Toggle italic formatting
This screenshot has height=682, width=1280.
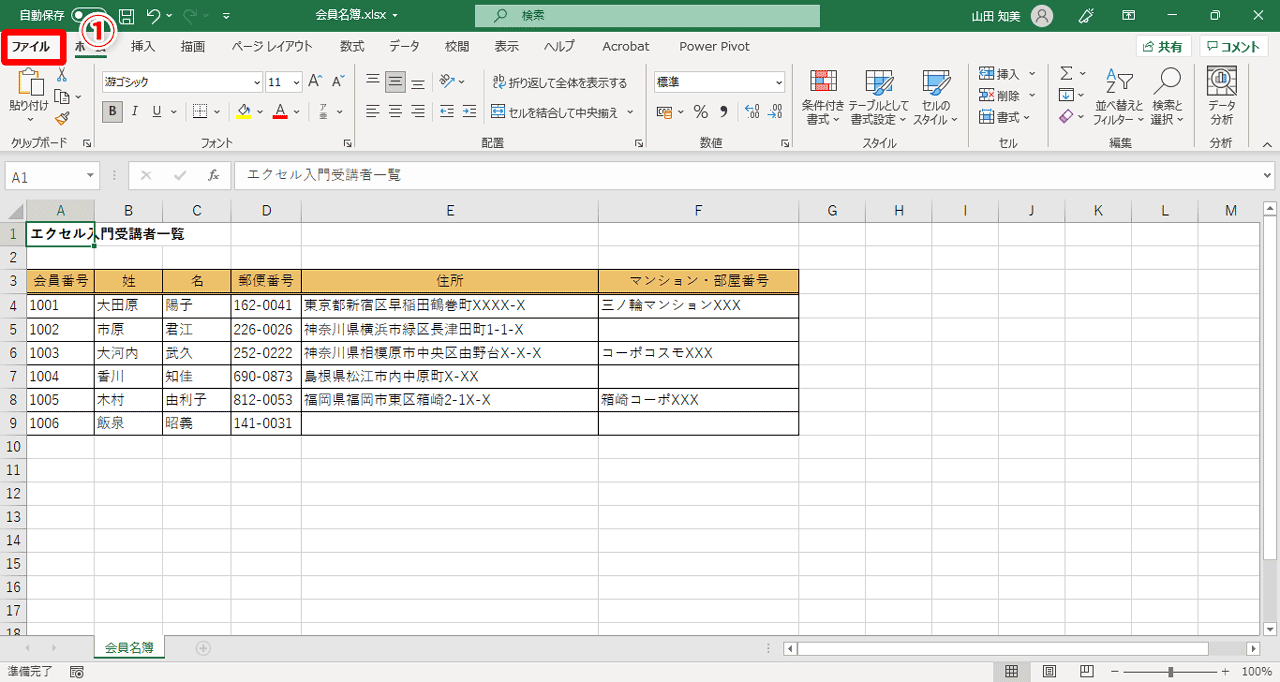coord(133,111)
